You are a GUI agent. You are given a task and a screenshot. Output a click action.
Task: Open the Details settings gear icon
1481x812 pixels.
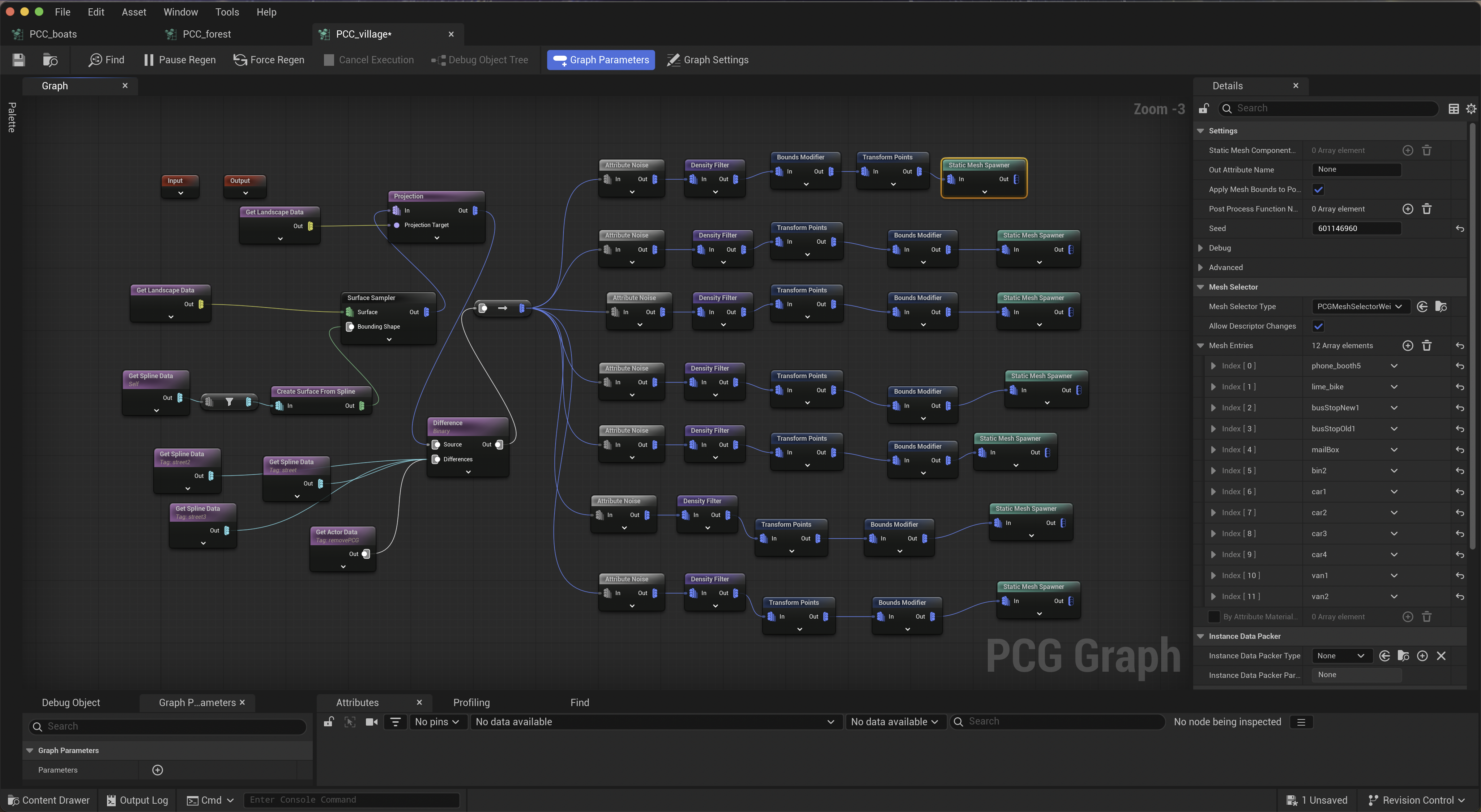click(1471, 108)
